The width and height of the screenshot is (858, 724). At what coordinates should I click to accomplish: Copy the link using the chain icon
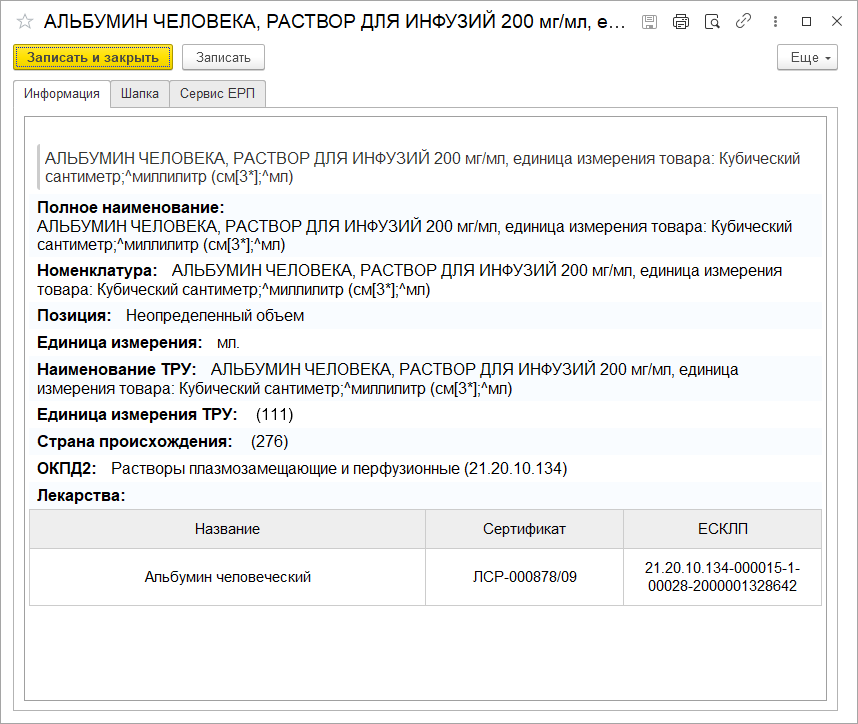pyautogui.click(x=743, y=21)
